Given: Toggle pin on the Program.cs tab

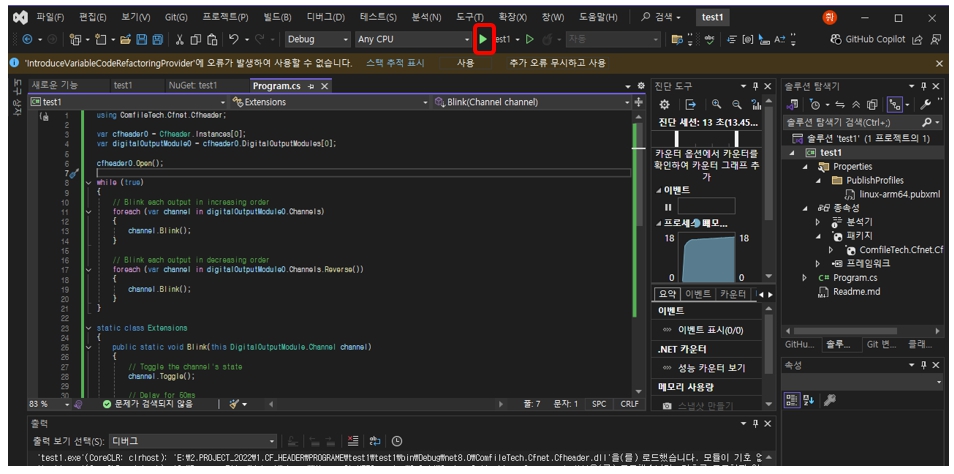Looking at the screenshot, I should pos(311,86).
